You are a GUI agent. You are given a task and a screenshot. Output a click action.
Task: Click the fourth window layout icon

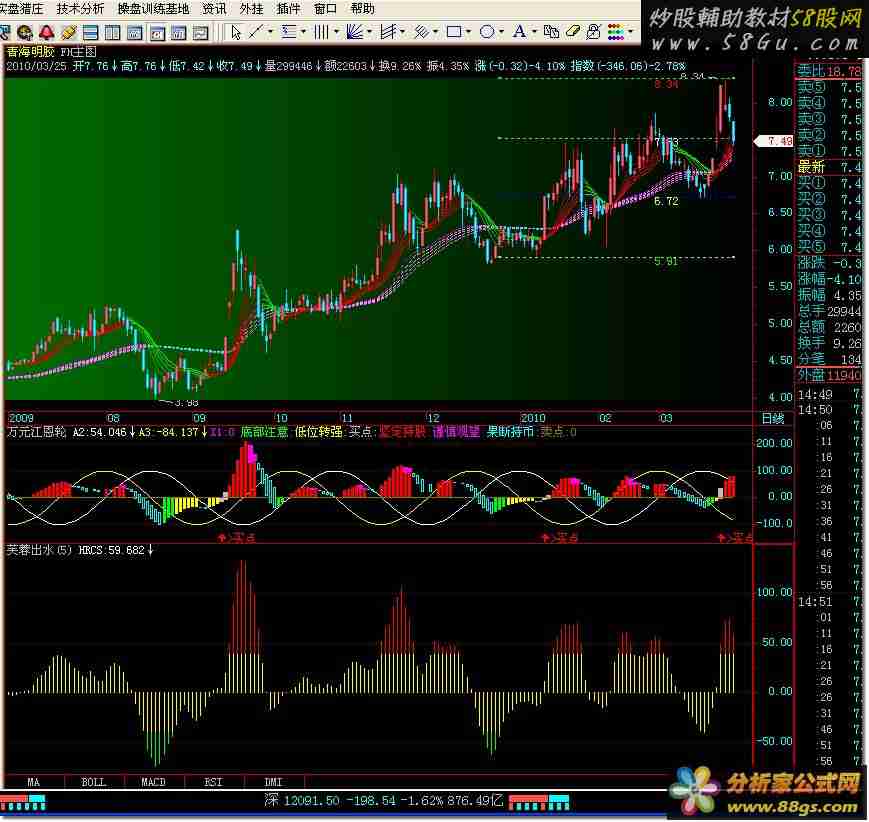157,33
